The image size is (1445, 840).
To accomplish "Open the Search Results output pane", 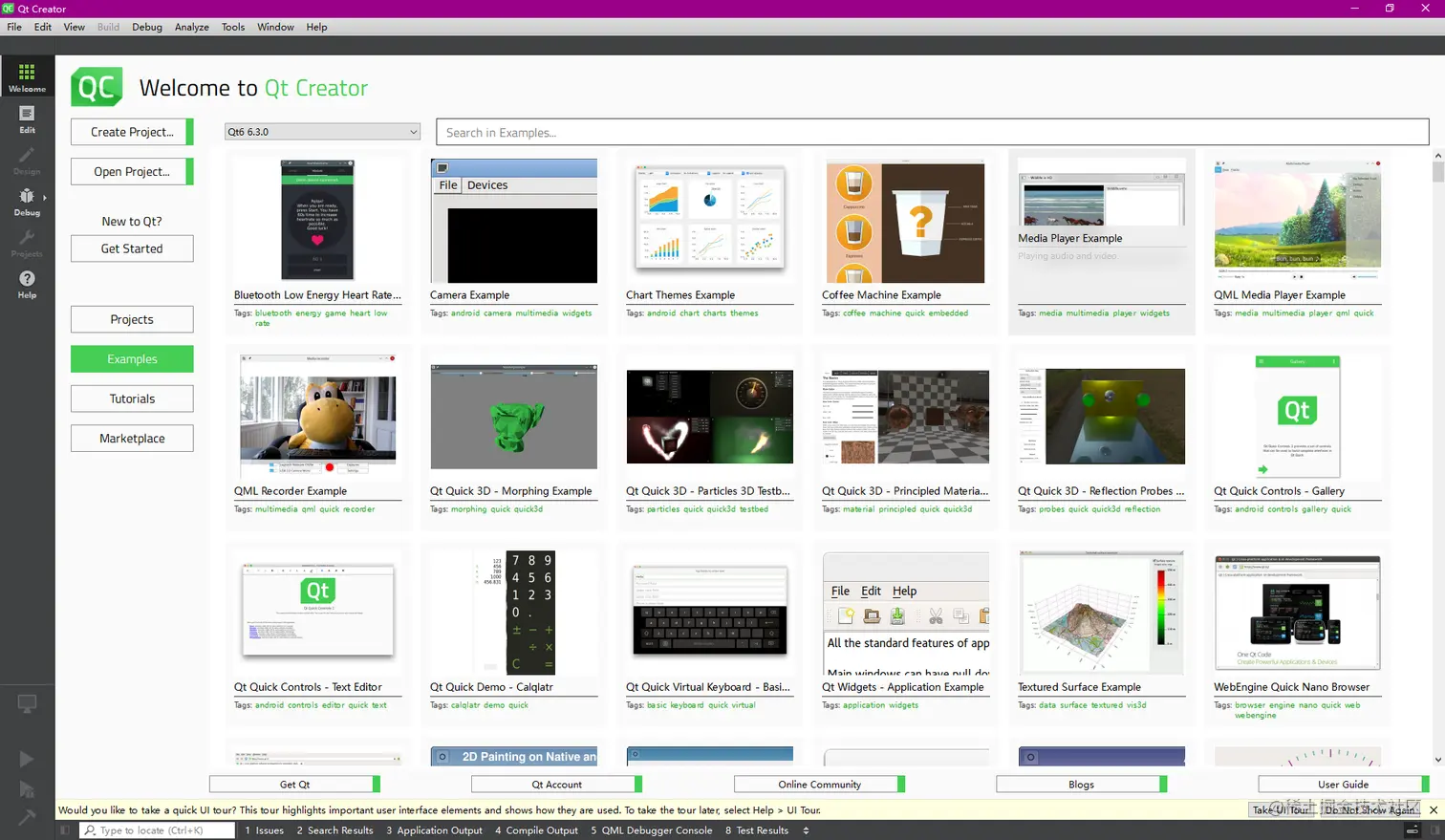I will [x=334, y=830].
